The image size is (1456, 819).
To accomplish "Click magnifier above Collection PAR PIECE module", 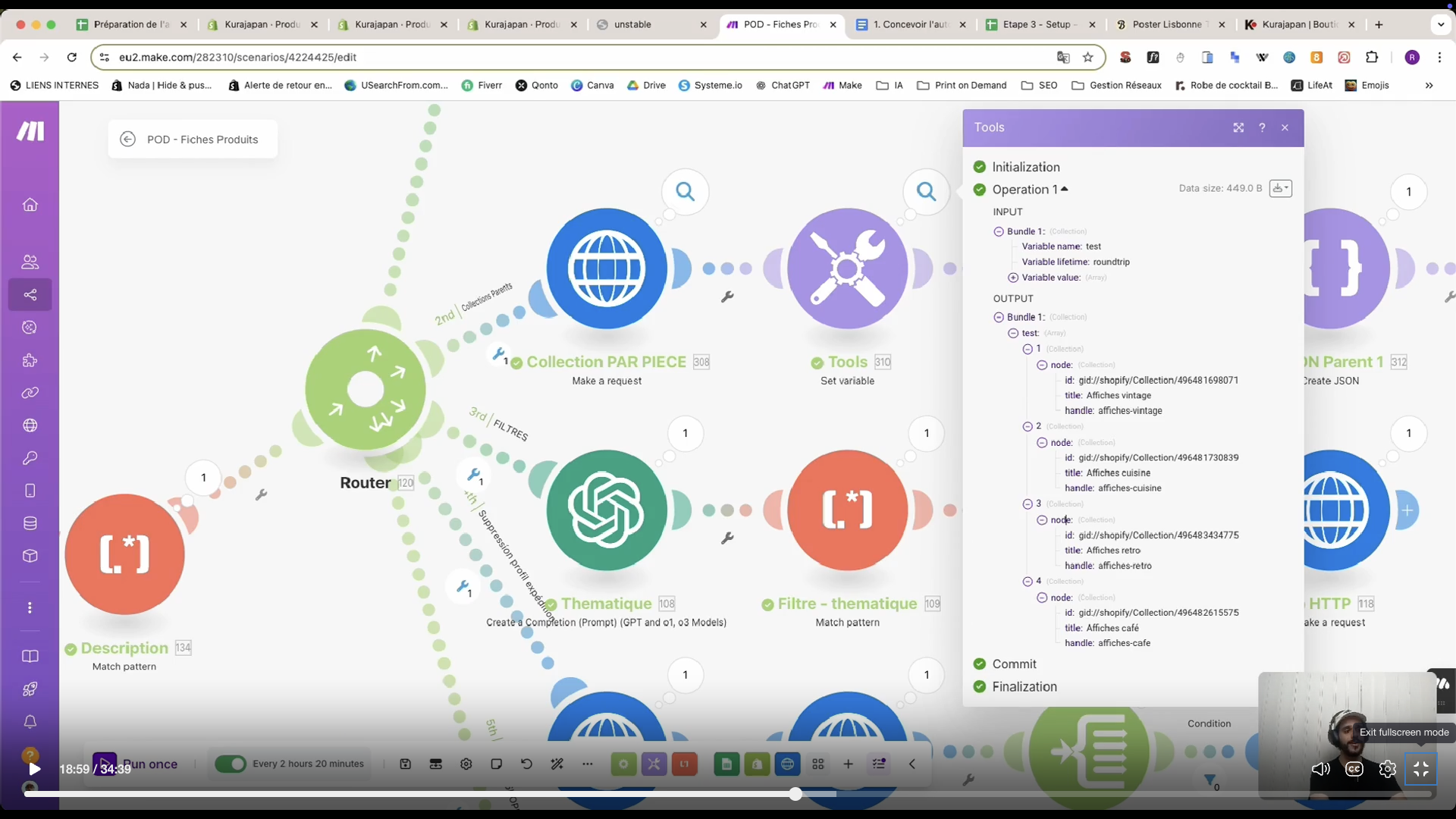I will point(685,192).
